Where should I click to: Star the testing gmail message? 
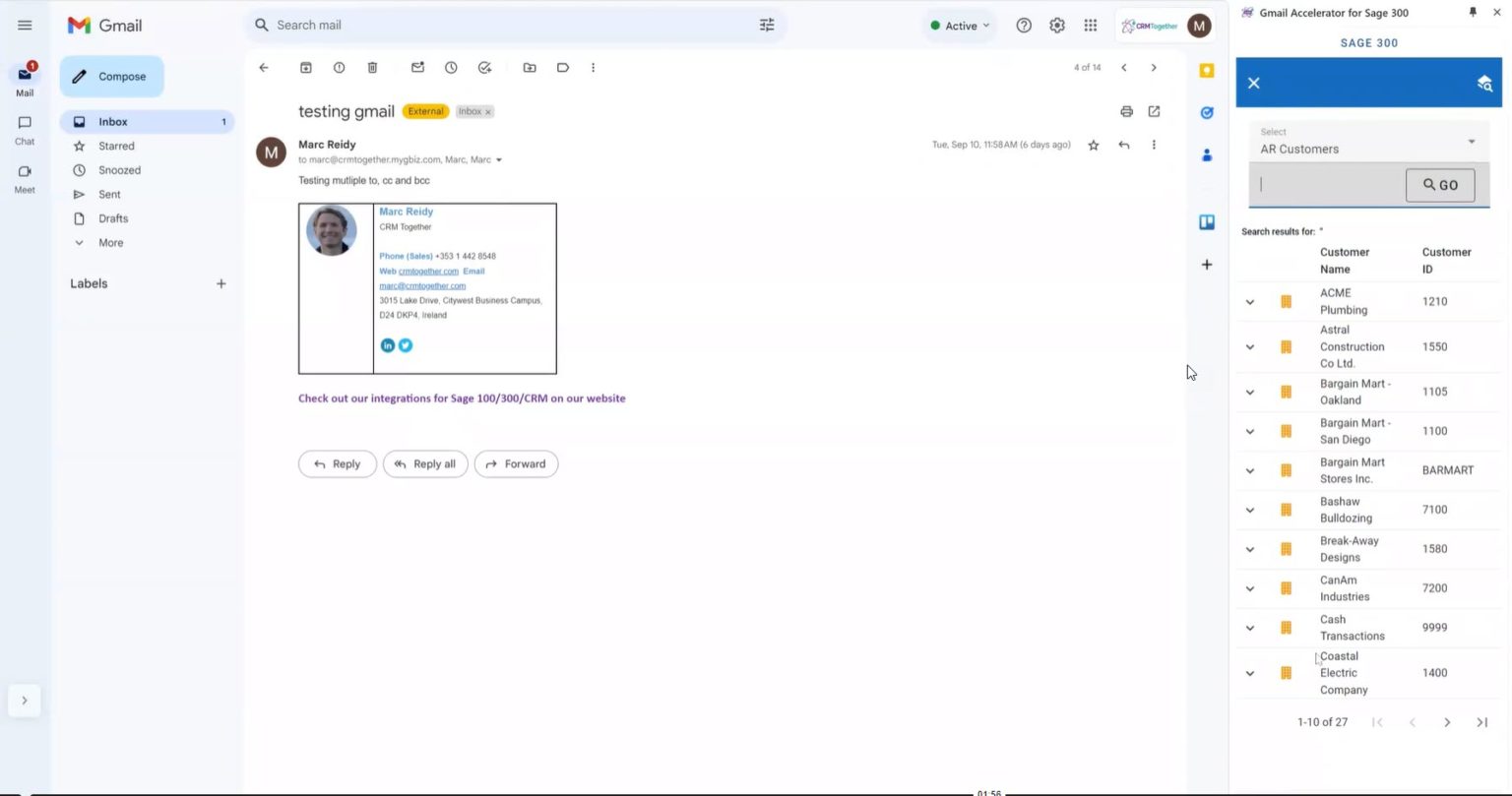1093,145
